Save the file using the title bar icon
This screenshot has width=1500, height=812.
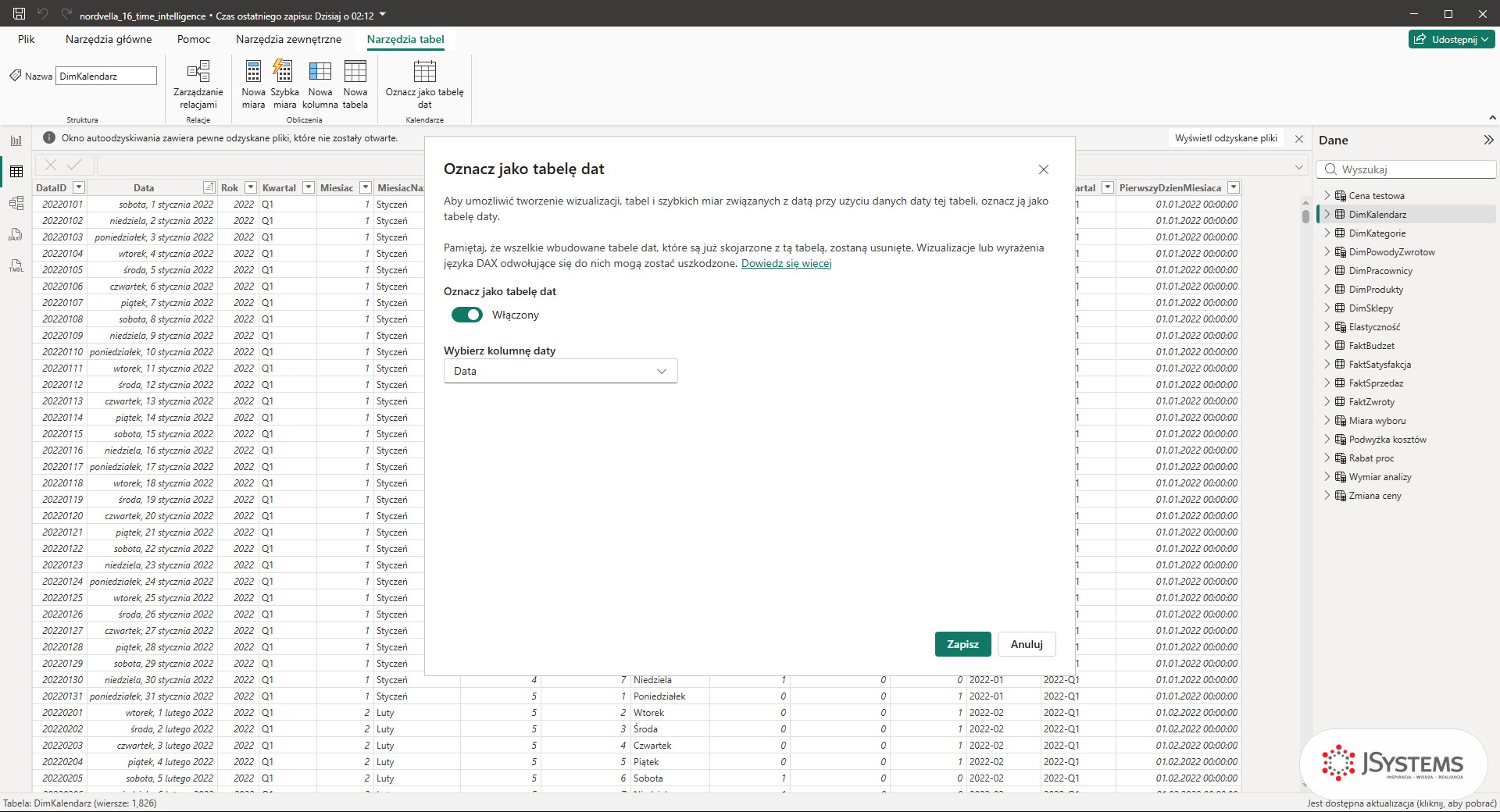[20, 14]
